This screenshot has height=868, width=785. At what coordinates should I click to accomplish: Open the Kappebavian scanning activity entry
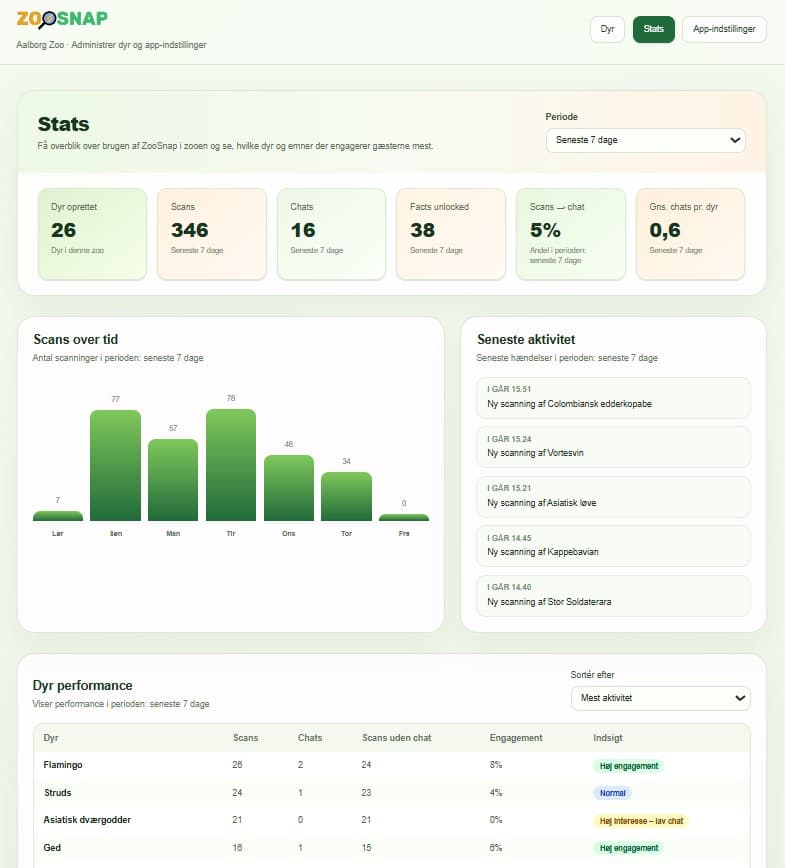(613, 546)
